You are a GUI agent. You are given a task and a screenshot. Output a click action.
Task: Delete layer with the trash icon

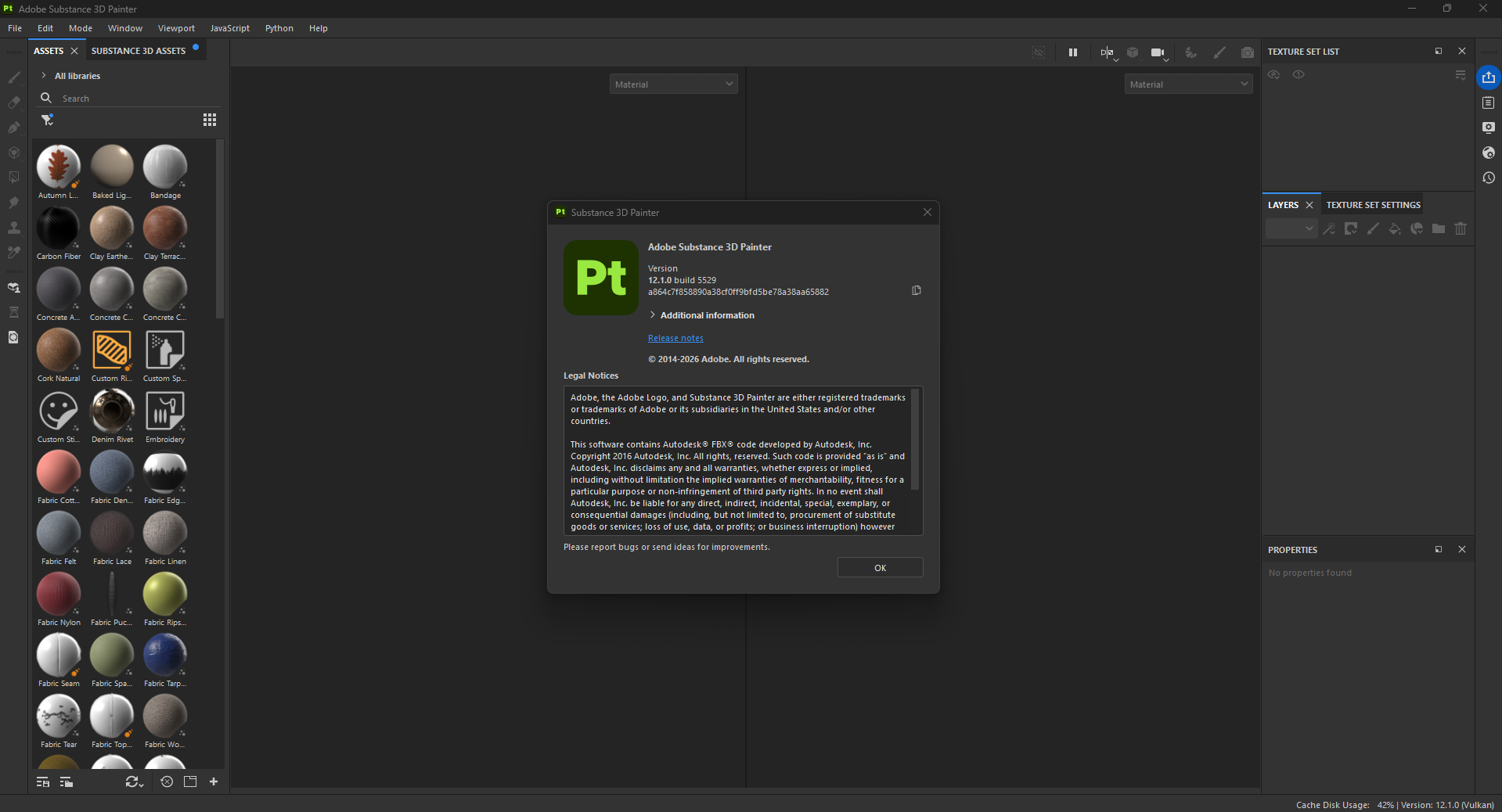pyautogui.click(x=1461, y=228)
